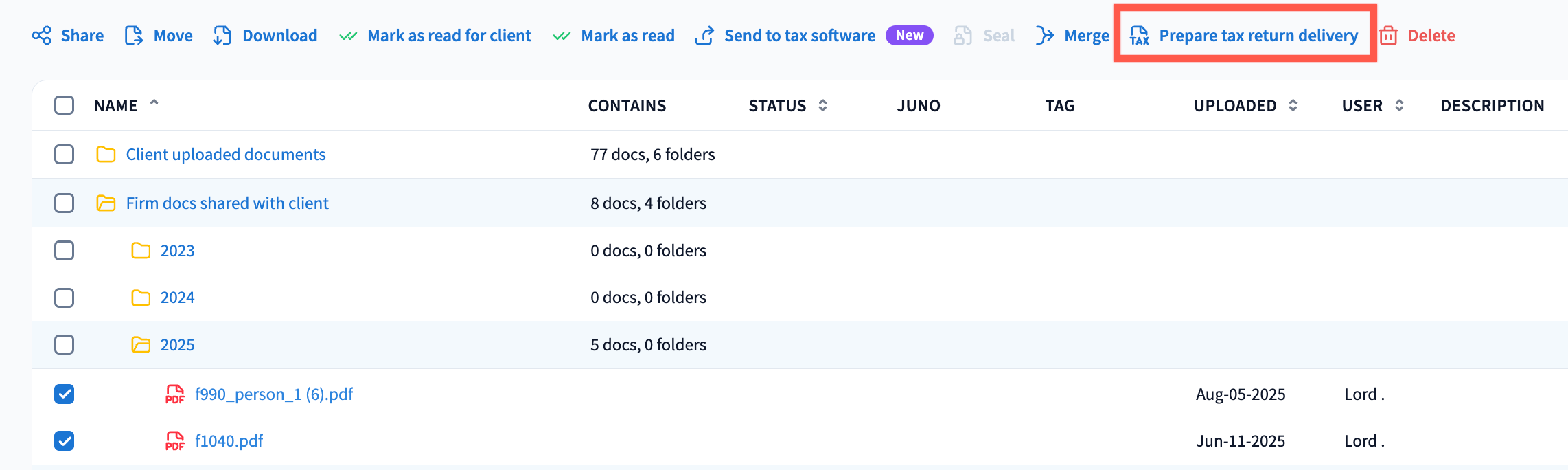
Task: Open the f990_person_1 (6).pdf file icon
Action: 175,394
